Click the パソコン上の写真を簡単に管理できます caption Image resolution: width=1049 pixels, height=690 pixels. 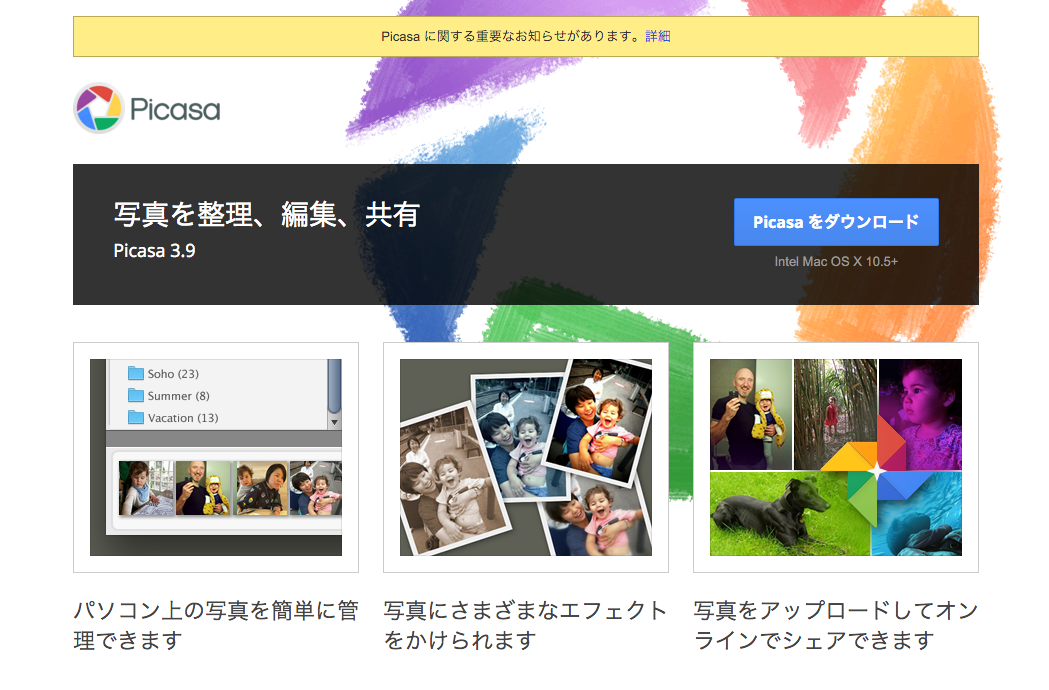tap(215, 625)
